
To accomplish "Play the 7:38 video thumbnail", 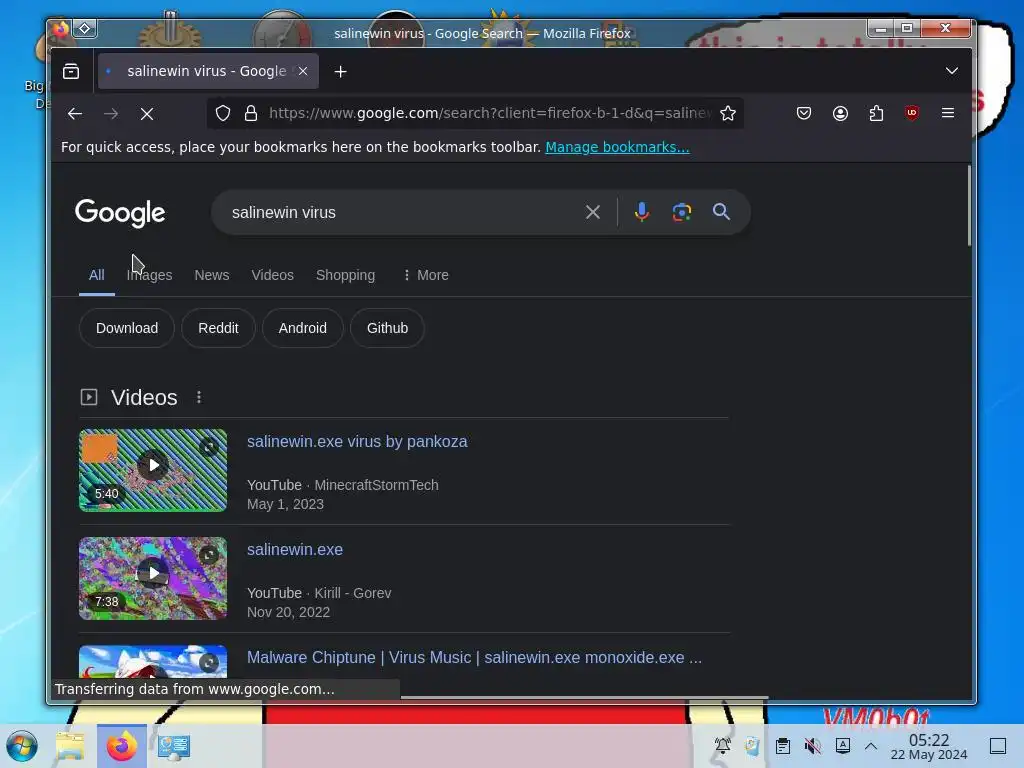I will click(x=153, y=579).
